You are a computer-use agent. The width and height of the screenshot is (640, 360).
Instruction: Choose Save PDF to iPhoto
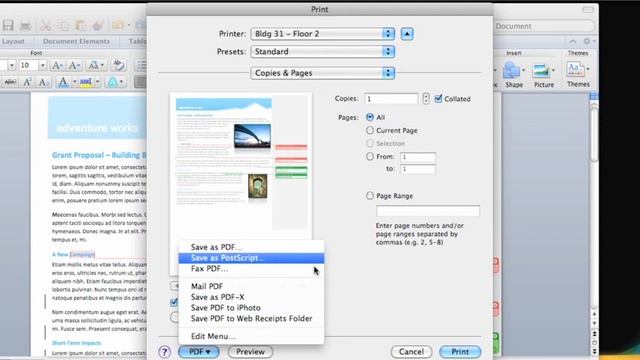click(251, 308)
